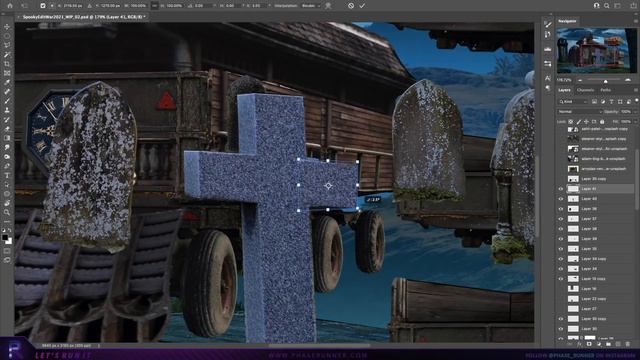Image resolution: width=640 pixels, height=360 pixels.
Task: Open the workspace switcher dropdown
Action: coord(618,6)
